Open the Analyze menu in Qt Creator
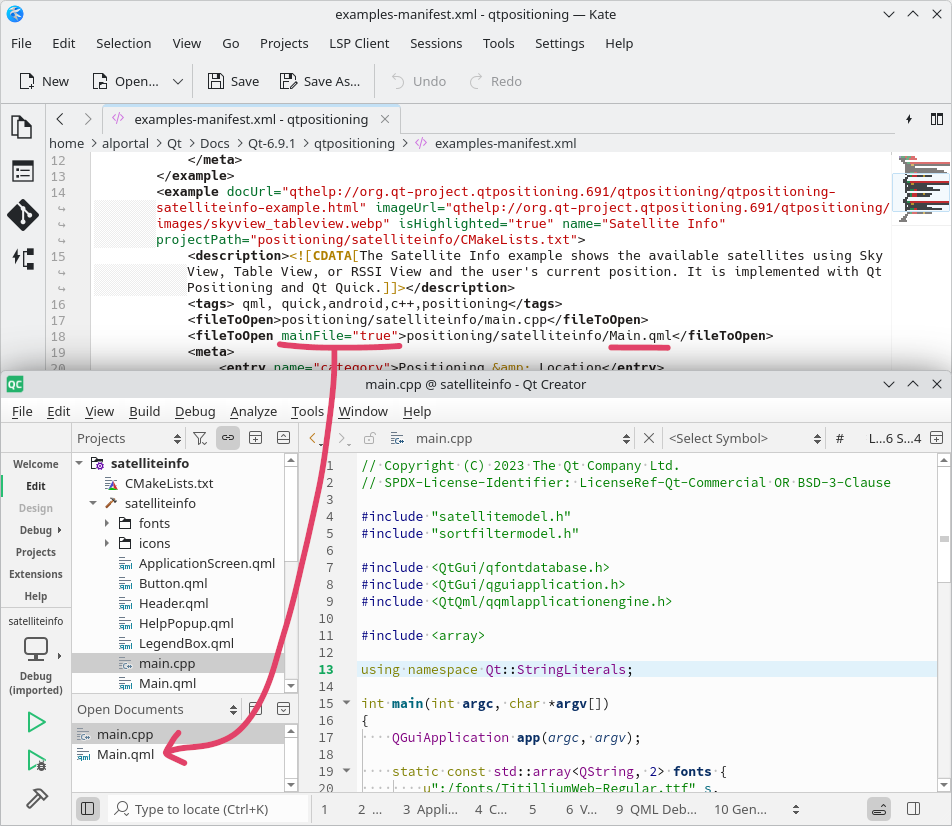952x826 pixels. [x=253, y=412]
